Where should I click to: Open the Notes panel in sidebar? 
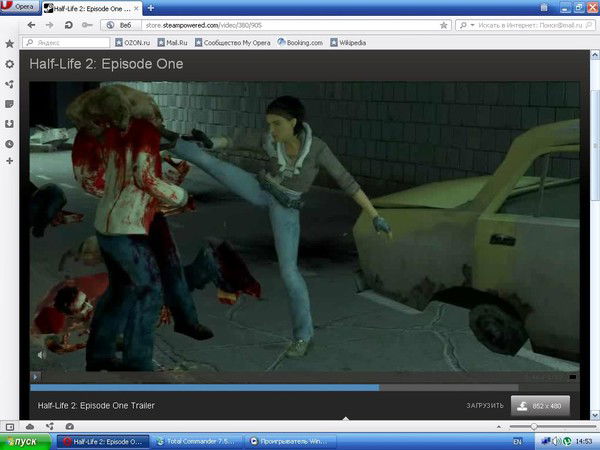pyautogui.click(x=9, y=104)
